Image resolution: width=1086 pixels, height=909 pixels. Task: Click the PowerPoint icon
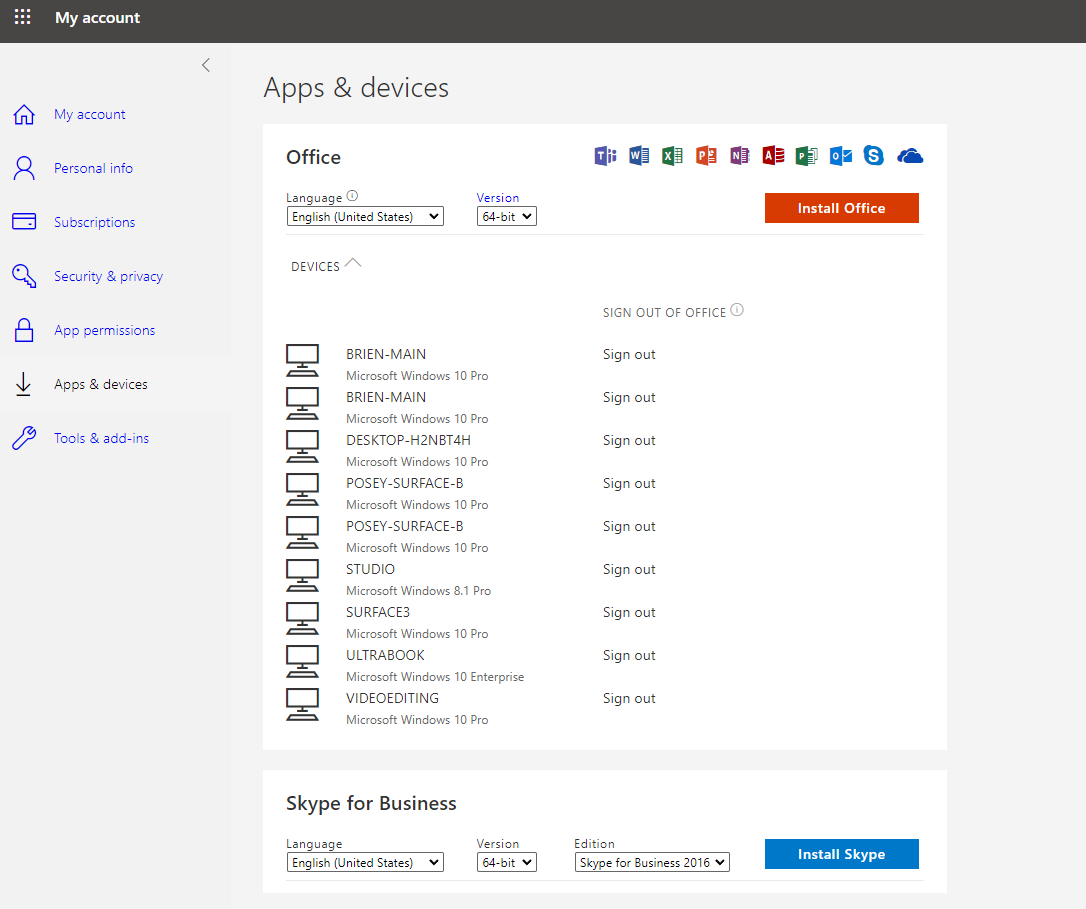706,156
